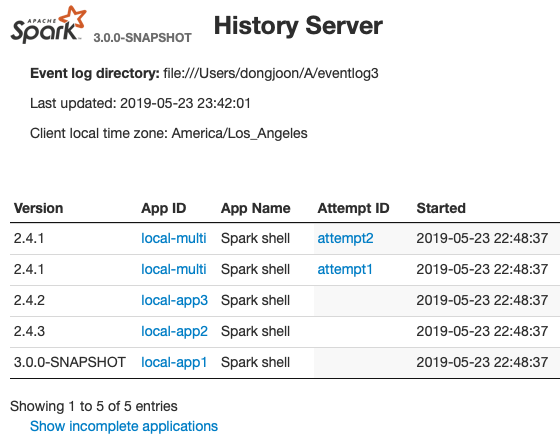
Task: Sort table by Attempt ID column
Action: pyautogui.click(x=353, y=208)
